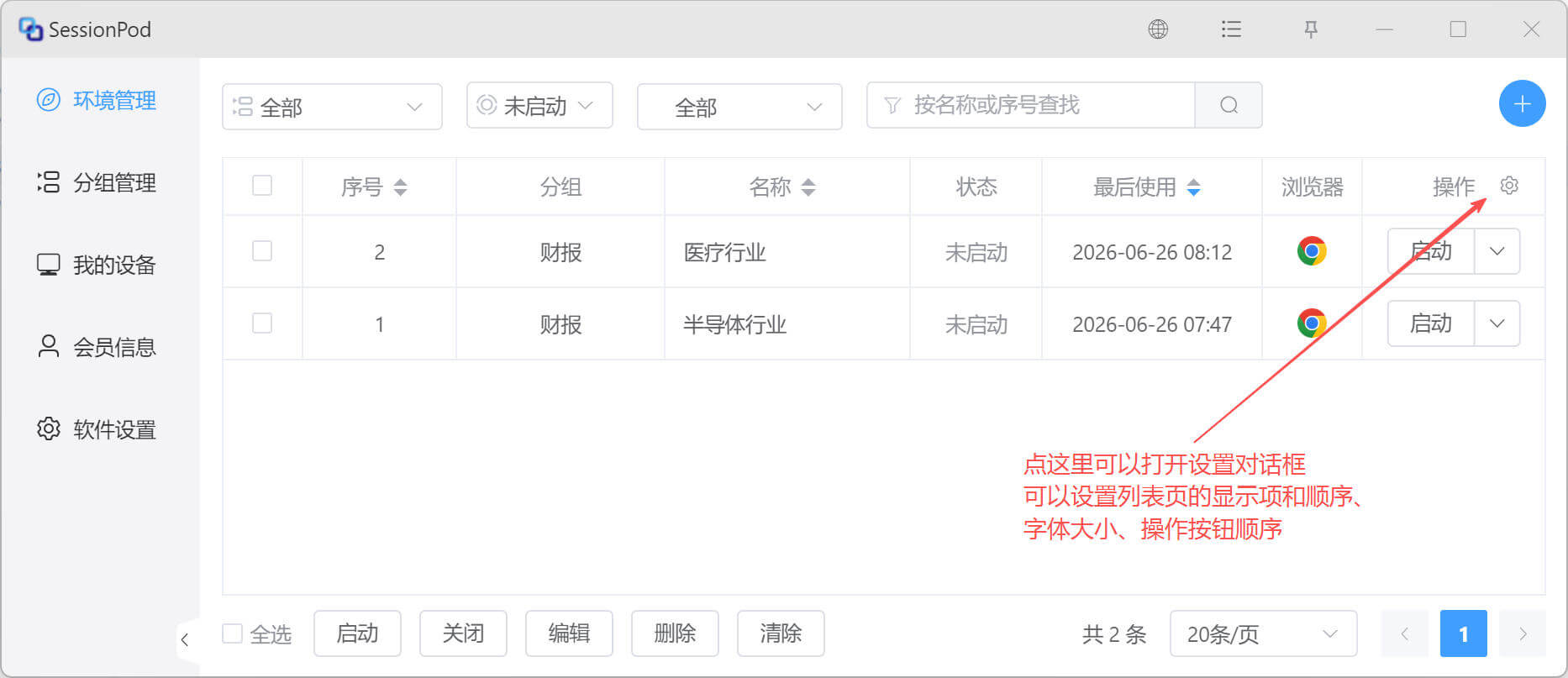This screenshot has height=678, width=1568.
Task: Click 启动 button in the 半导体行业 row
Action: [1431, 323]
